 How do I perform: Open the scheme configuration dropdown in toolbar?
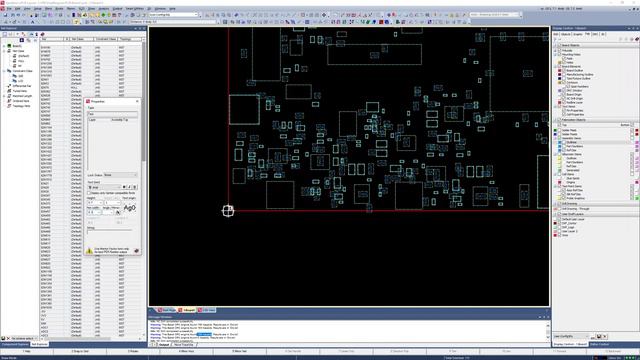pos(173,15)
